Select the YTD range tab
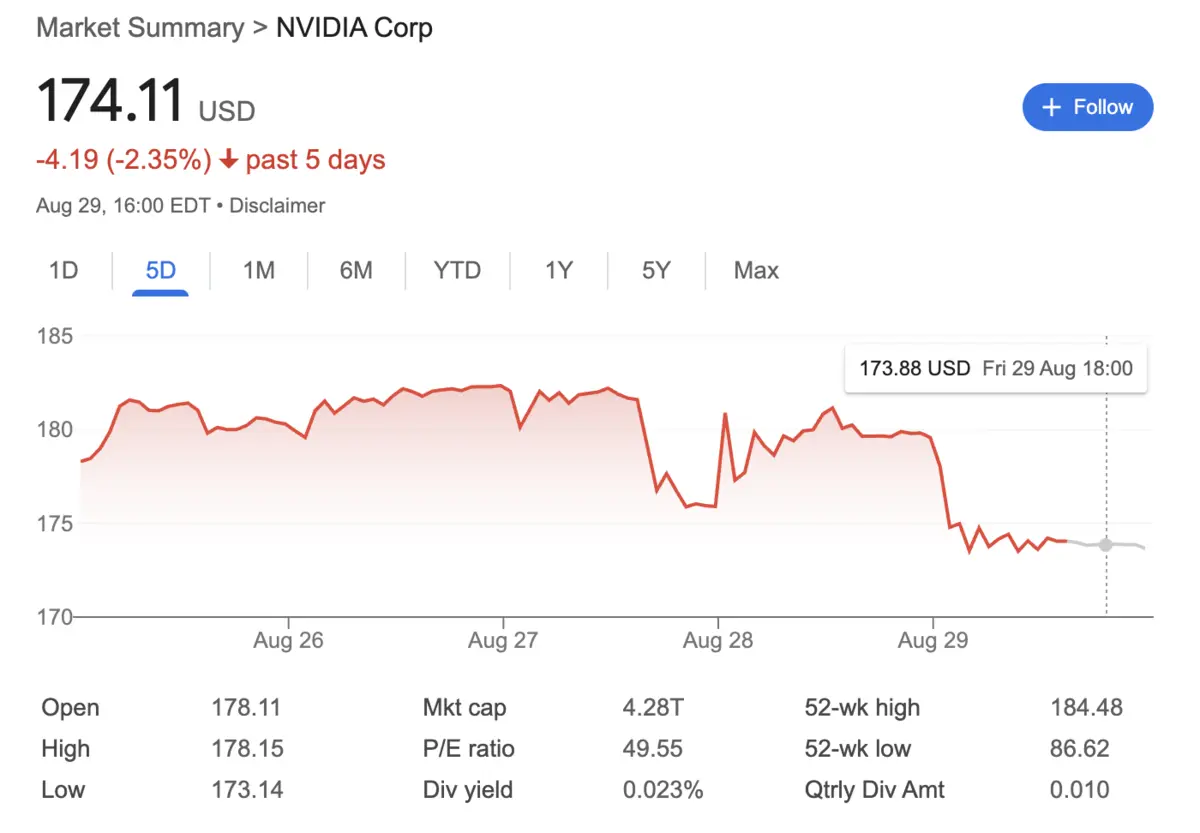The image size is (1200, 833). click(457, 270)
